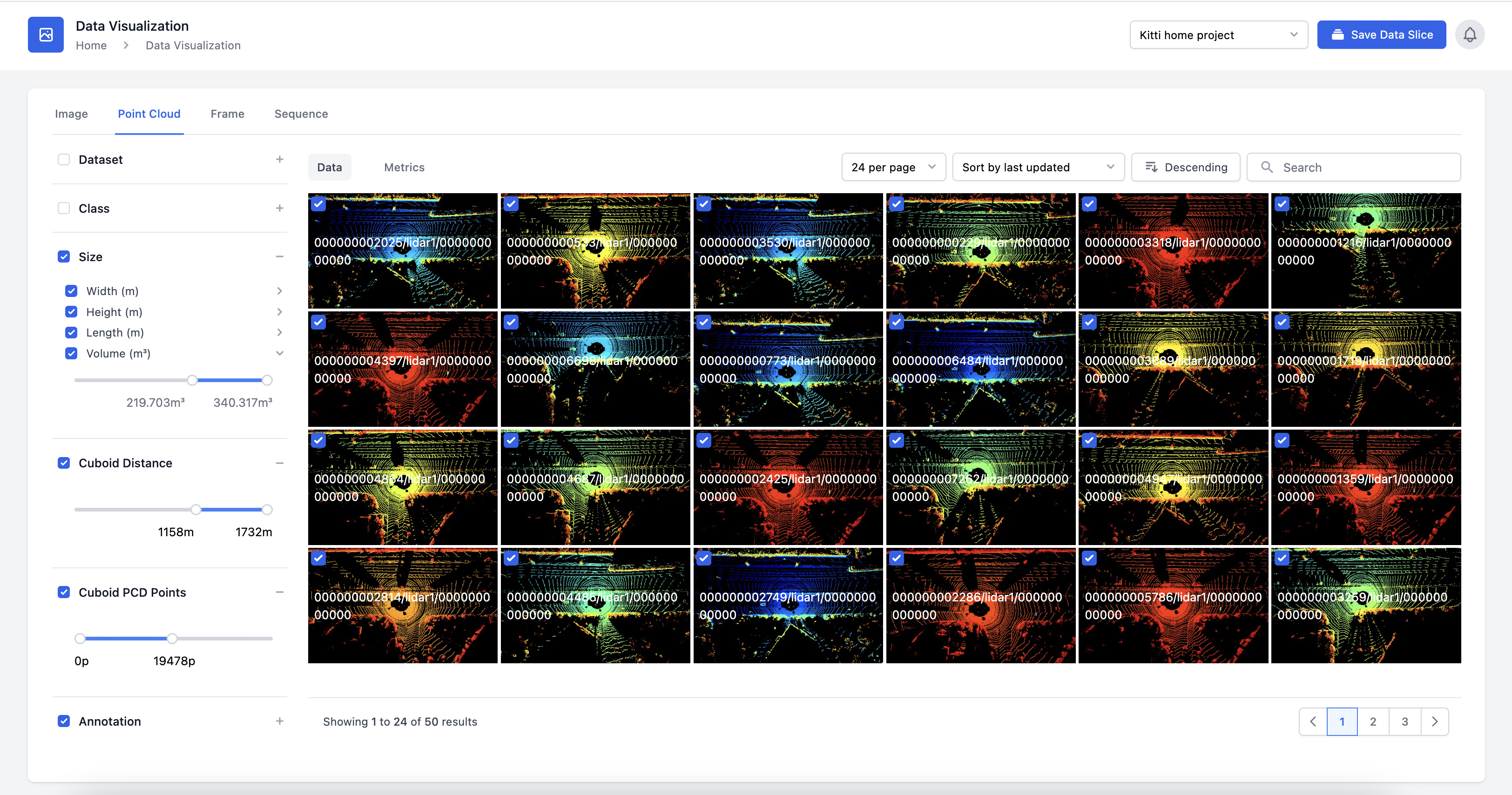Click the Volume slider right handle

coord(267,380)
